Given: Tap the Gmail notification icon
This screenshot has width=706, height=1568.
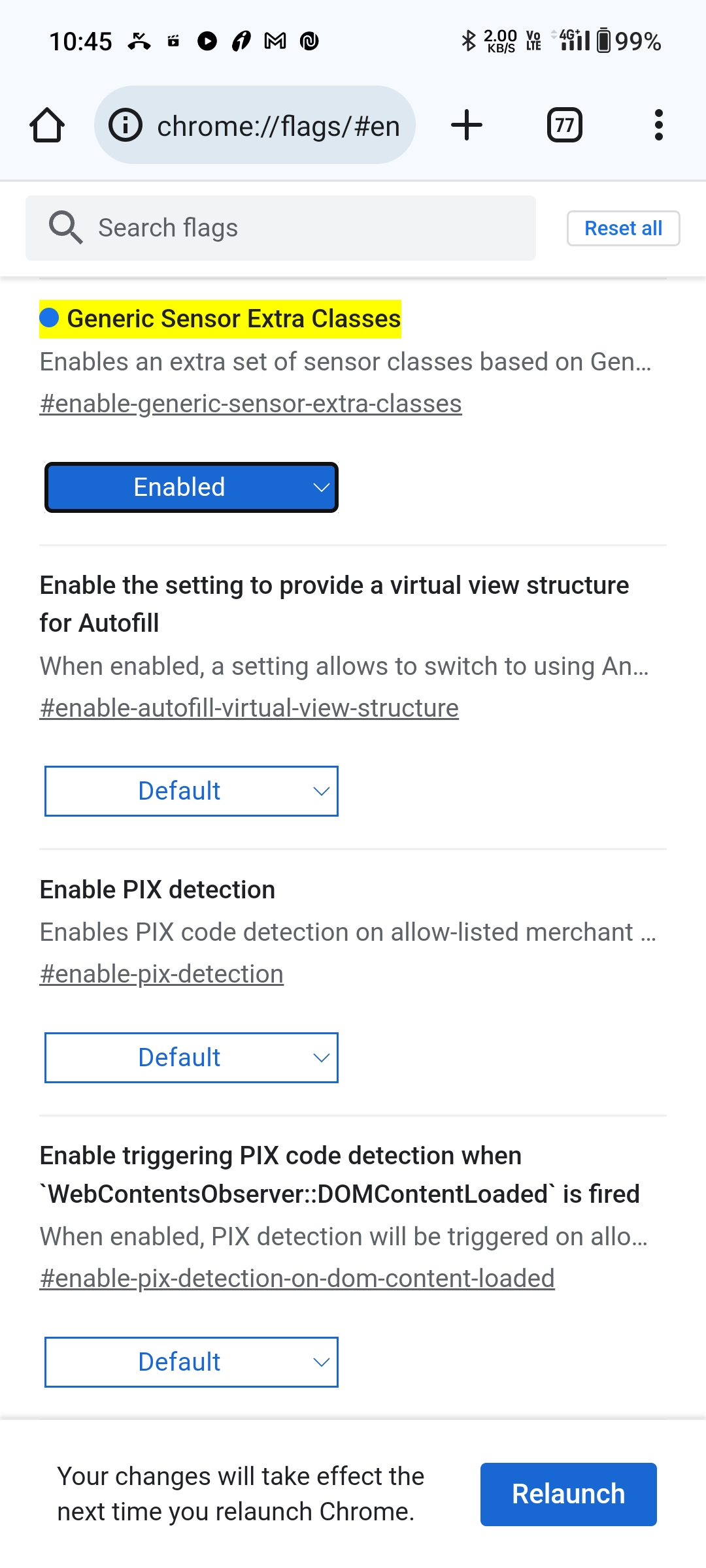Looking at the screenshot, I should coord(275,41).
